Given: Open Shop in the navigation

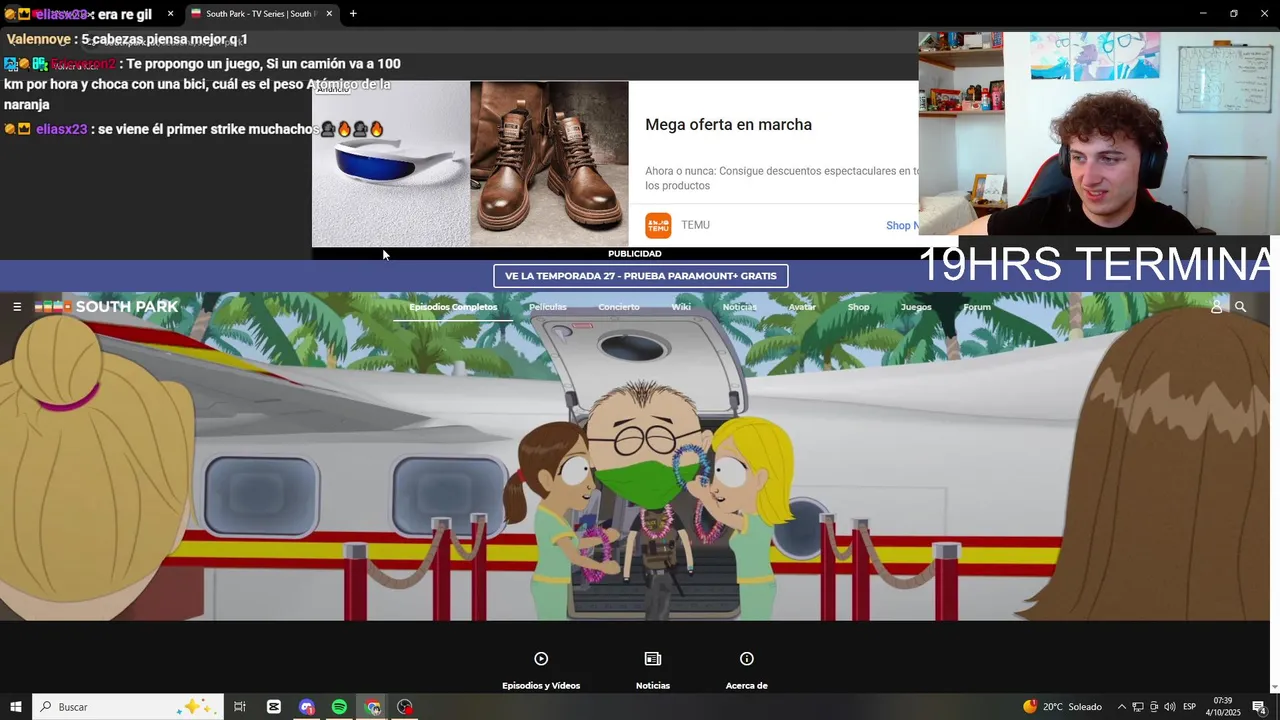Looking at the screenshot, I should click(858, 307).
